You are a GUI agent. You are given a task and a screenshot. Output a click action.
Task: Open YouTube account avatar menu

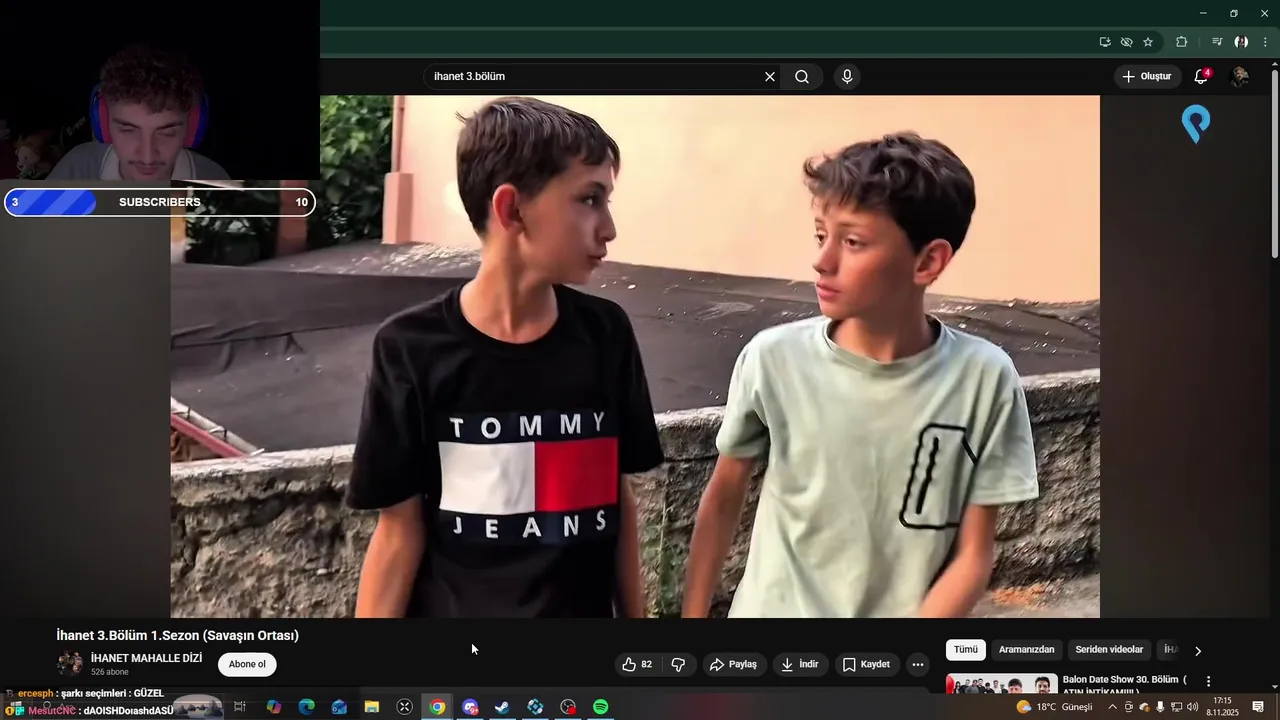(1240, 76)
